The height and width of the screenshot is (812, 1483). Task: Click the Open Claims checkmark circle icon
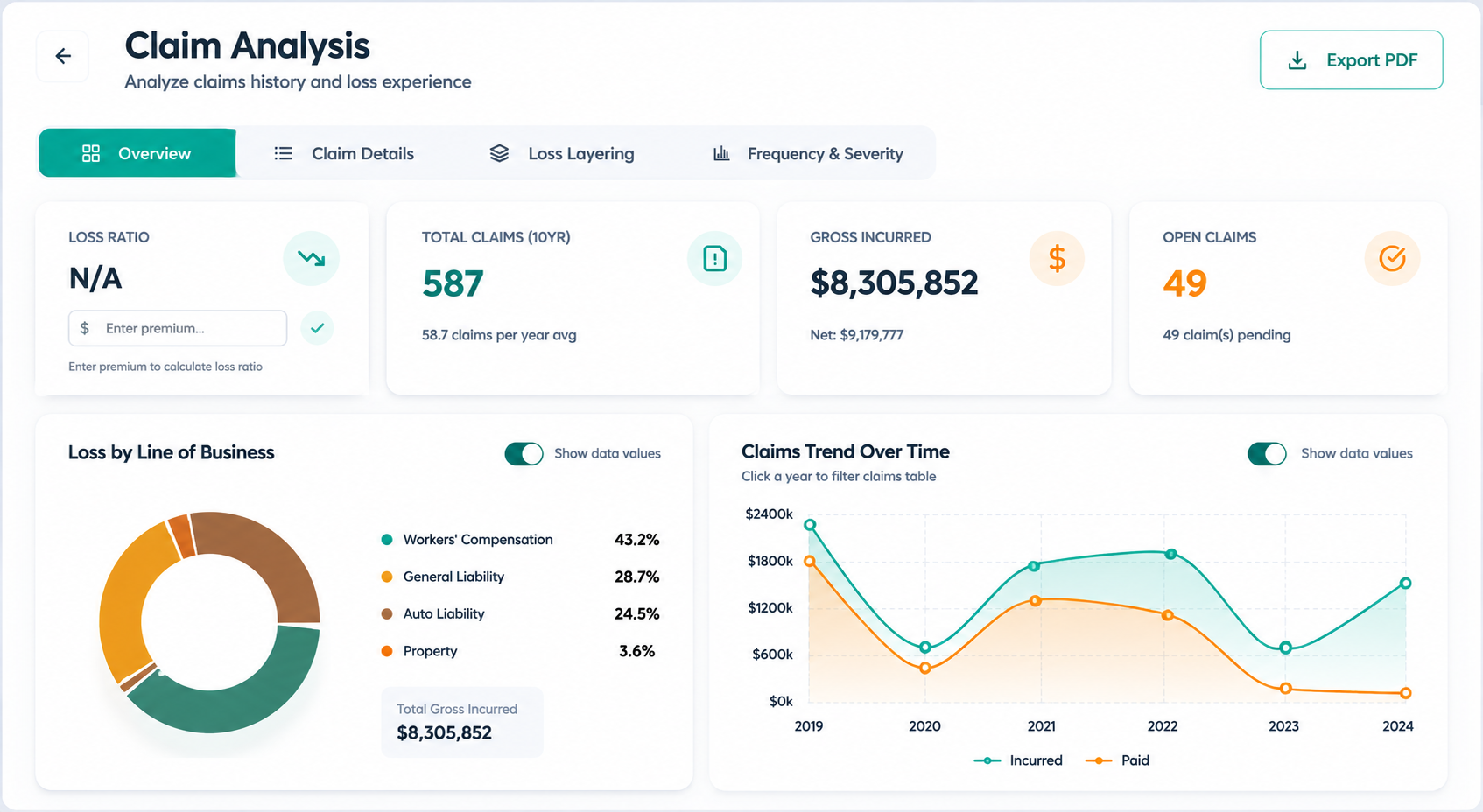(1392, 258)
